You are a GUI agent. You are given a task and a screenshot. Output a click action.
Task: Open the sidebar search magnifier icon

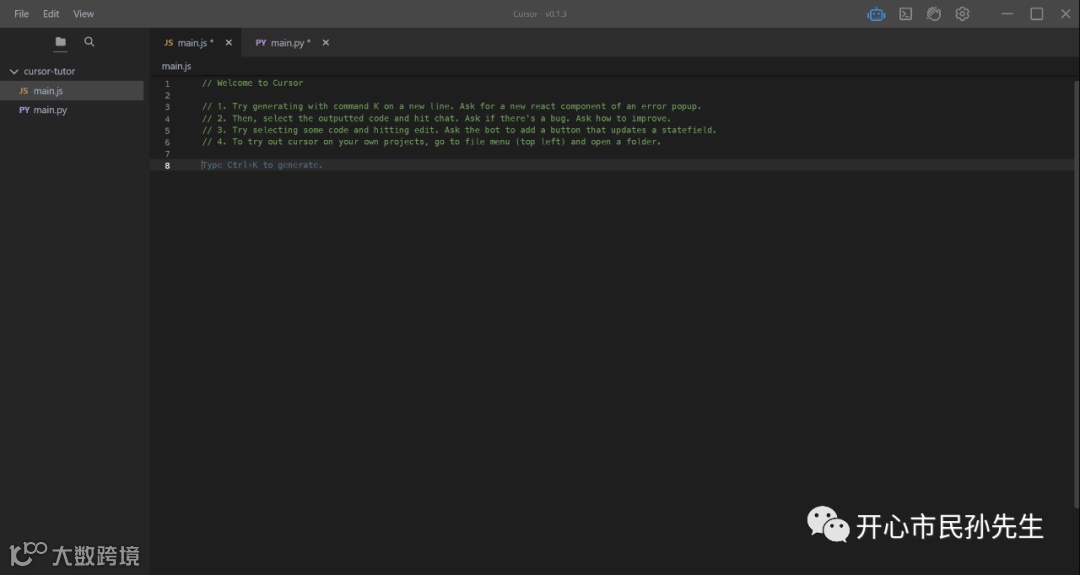pos(90,42)
